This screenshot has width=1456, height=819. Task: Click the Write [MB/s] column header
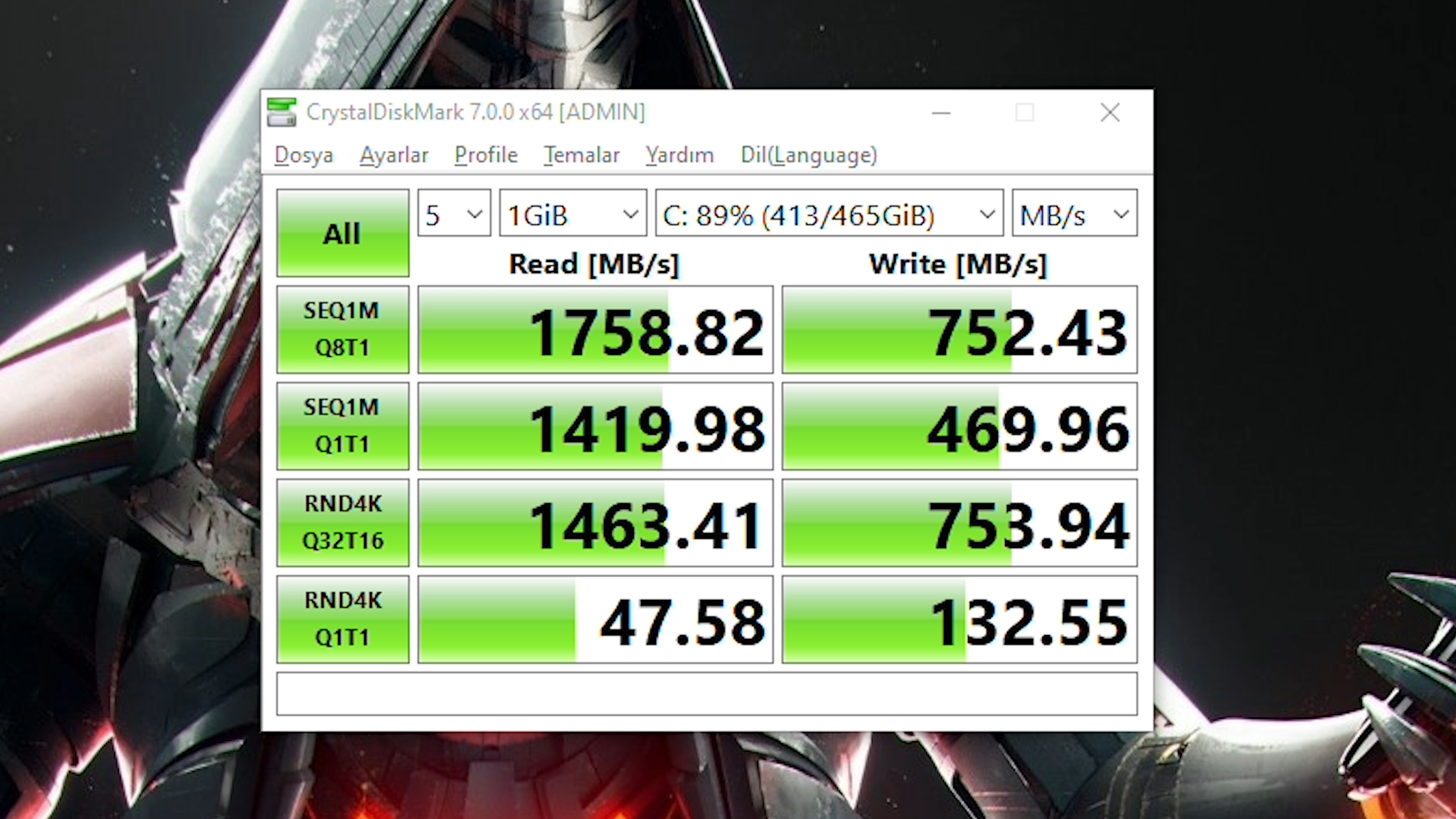point(958,264)
